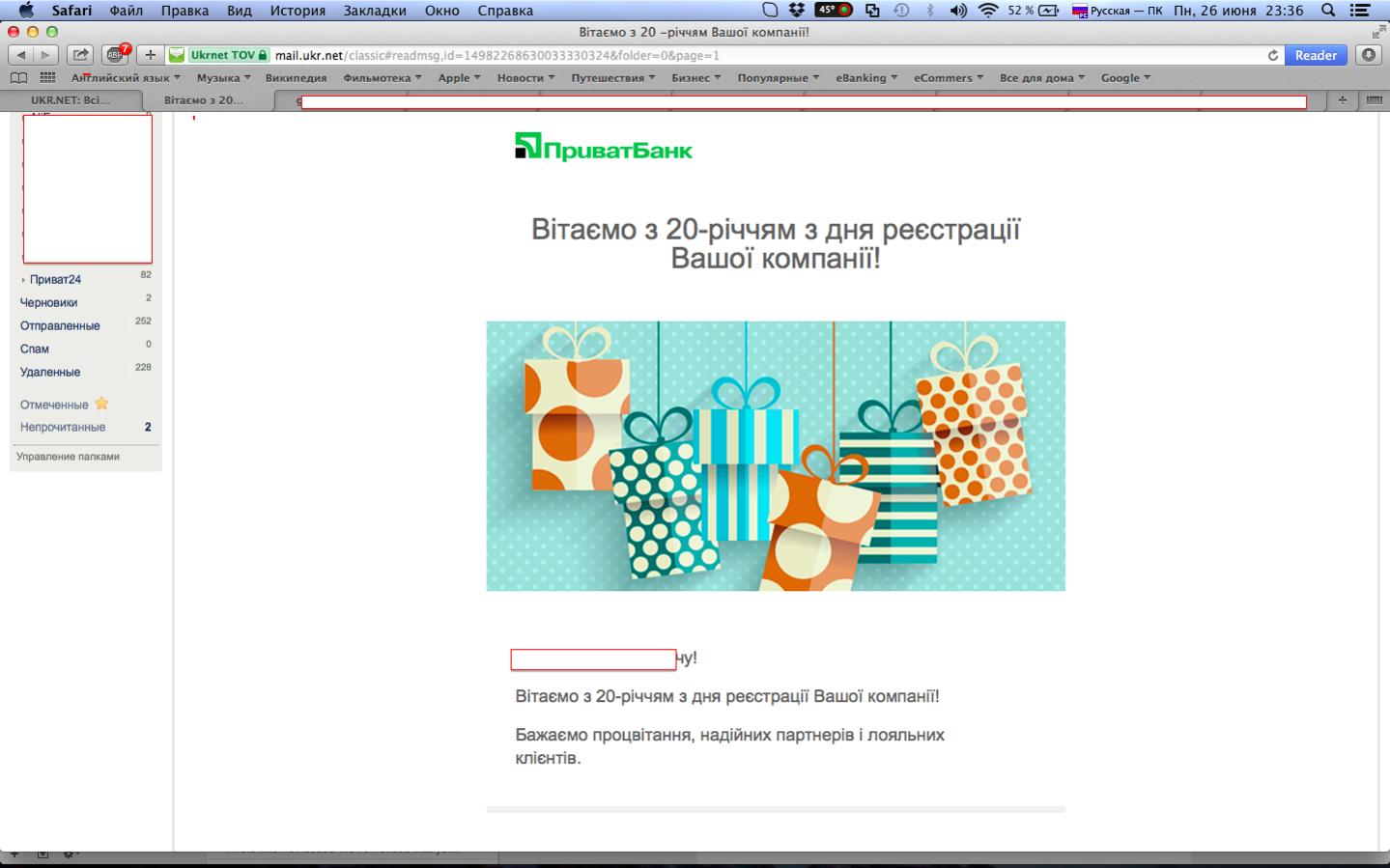Expand the Приват24 folder triangle

pos(23,280)
